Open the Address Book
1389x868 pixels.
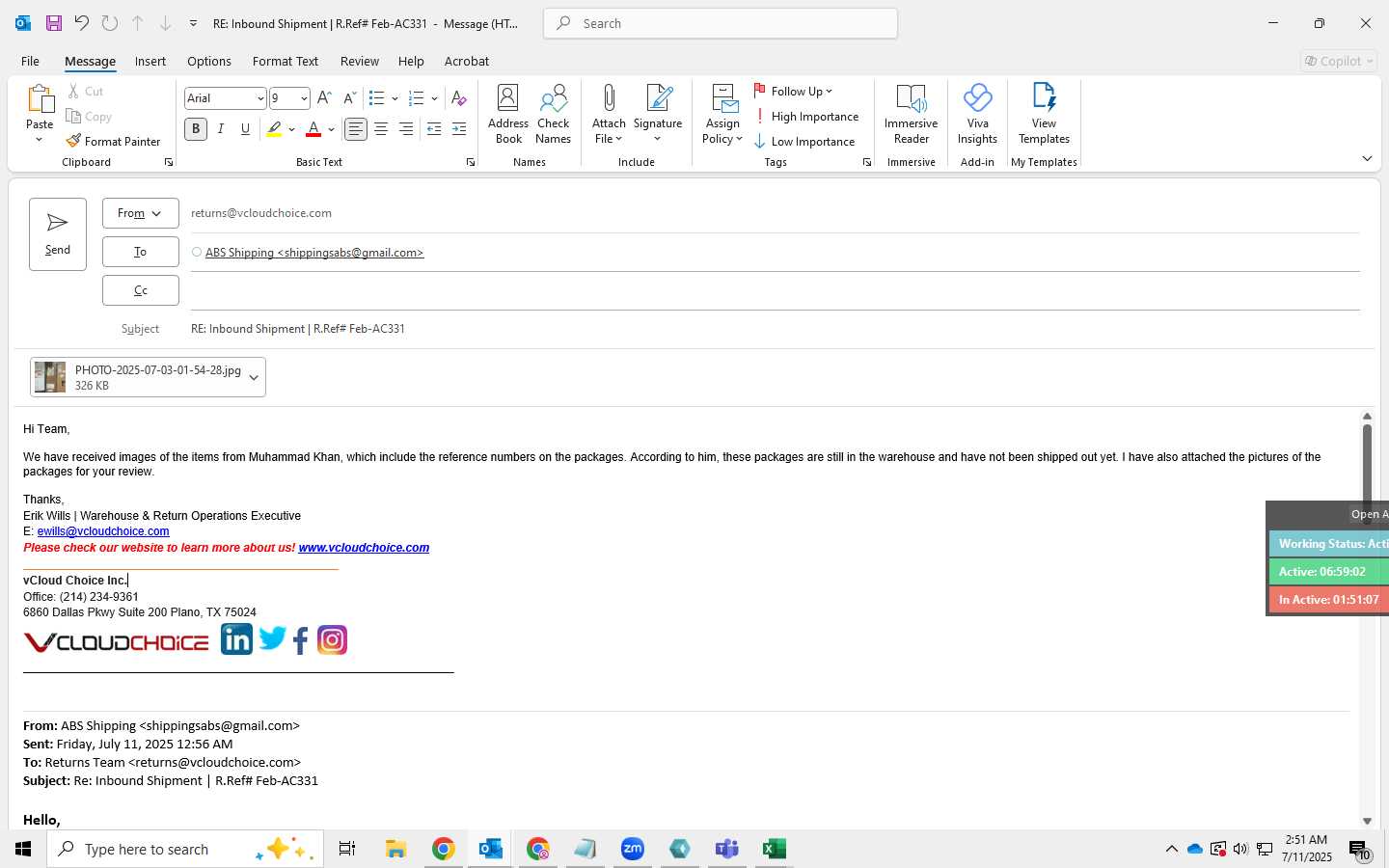[508, 115]
